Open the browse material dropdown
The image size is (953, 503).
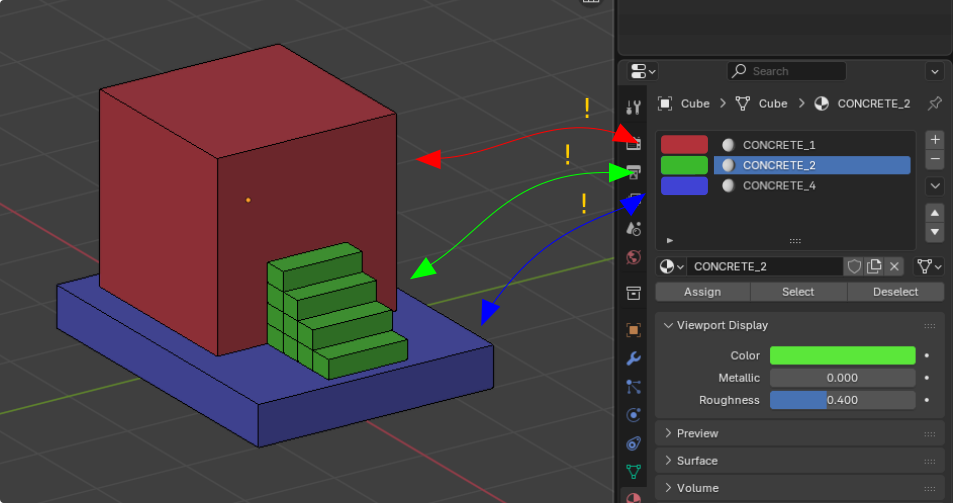pos(672,266)
